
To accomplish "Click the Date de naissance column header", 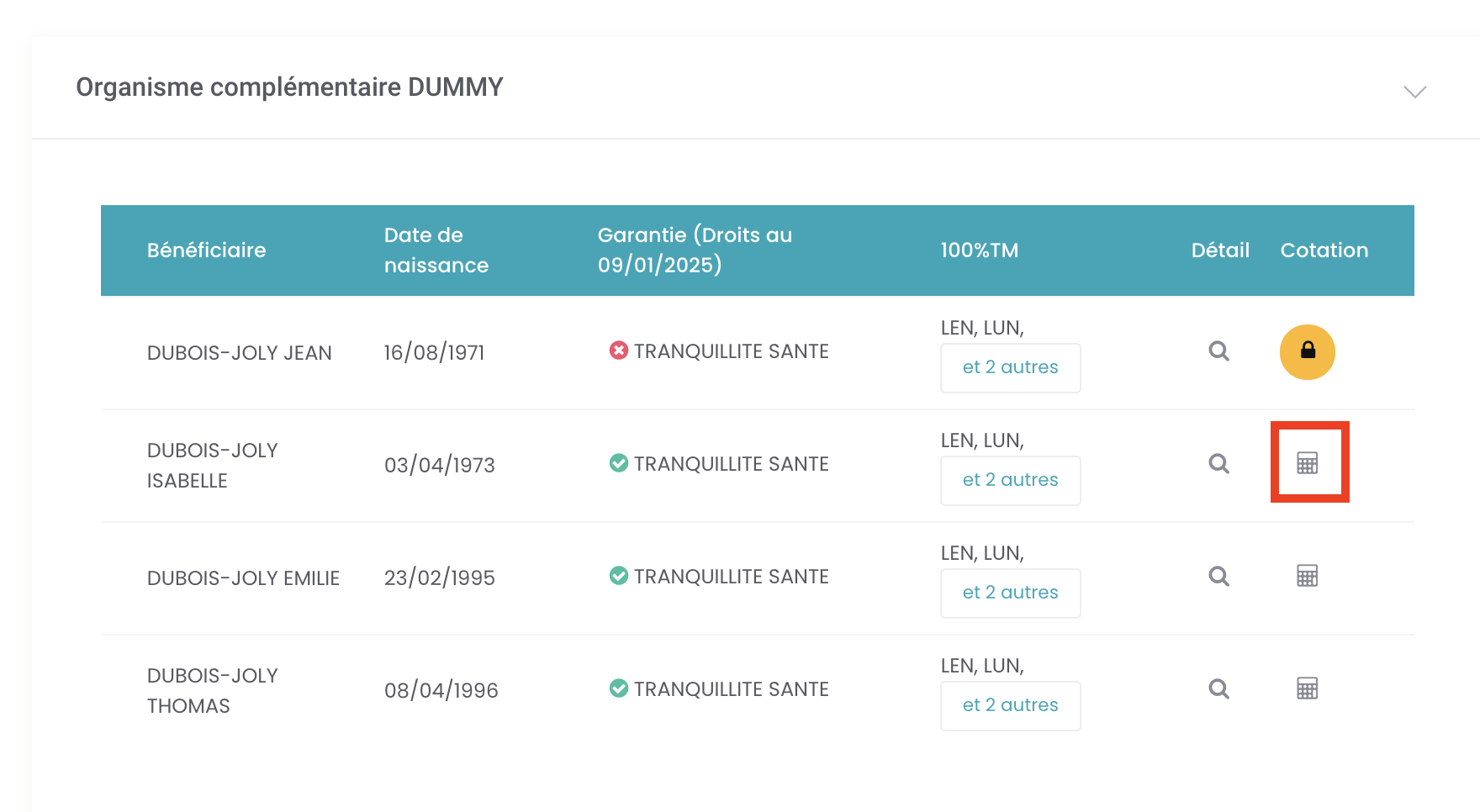I will [x=436, y=250].
